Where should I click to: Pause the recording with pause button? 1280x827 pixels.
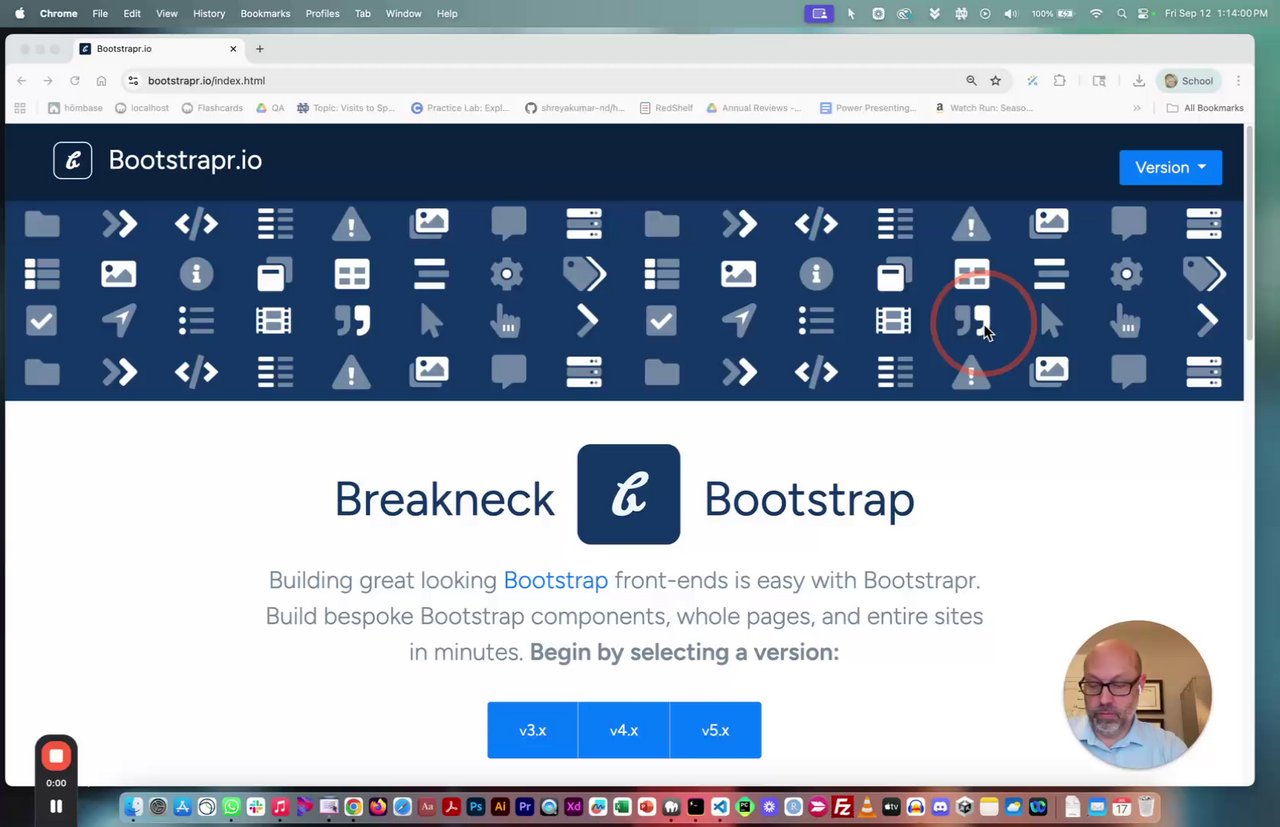coord(56,806)
